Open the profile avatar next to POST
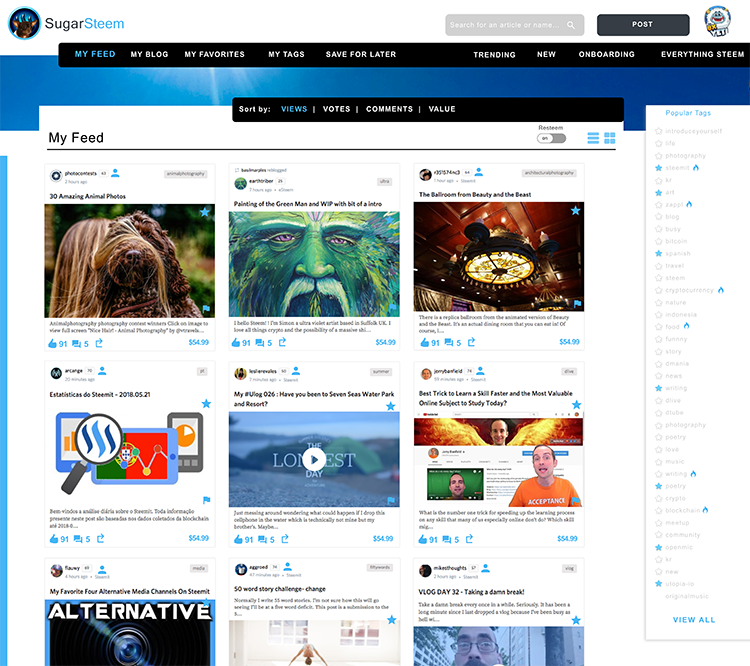 (717, 22)
